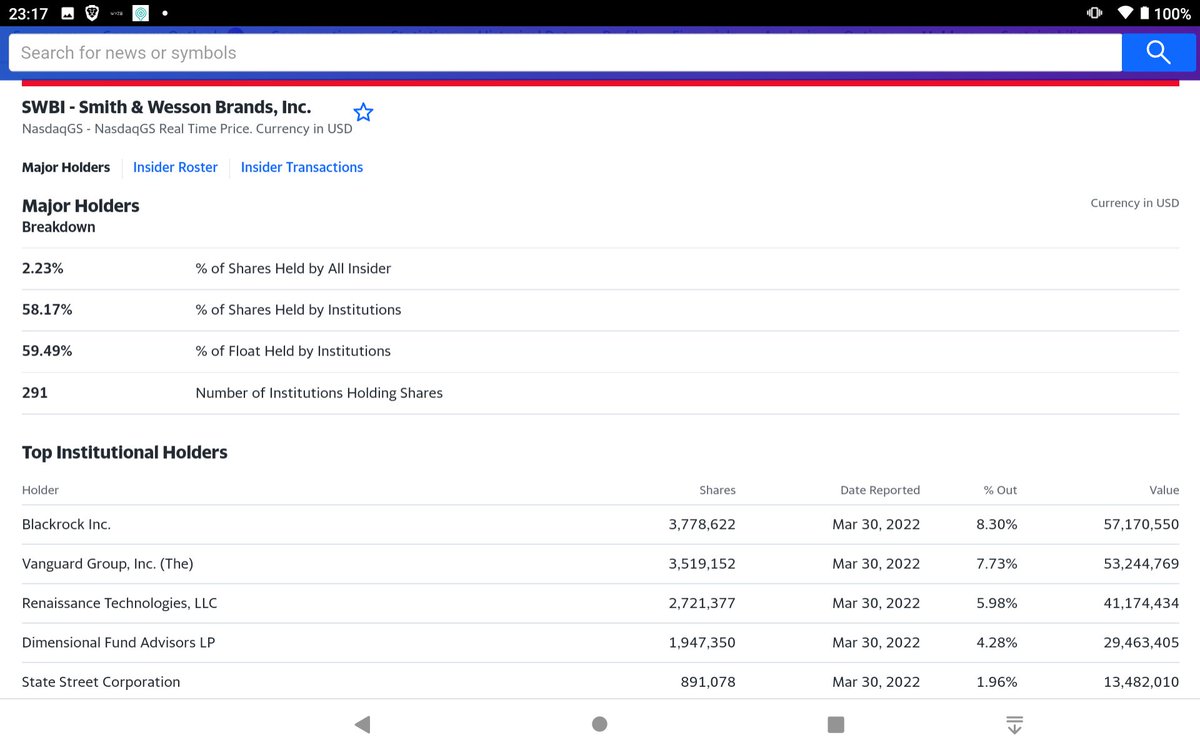Add SWBI to watchlist via star icon
Screen dimensions: 1200x750
click(x=364, y=112)
